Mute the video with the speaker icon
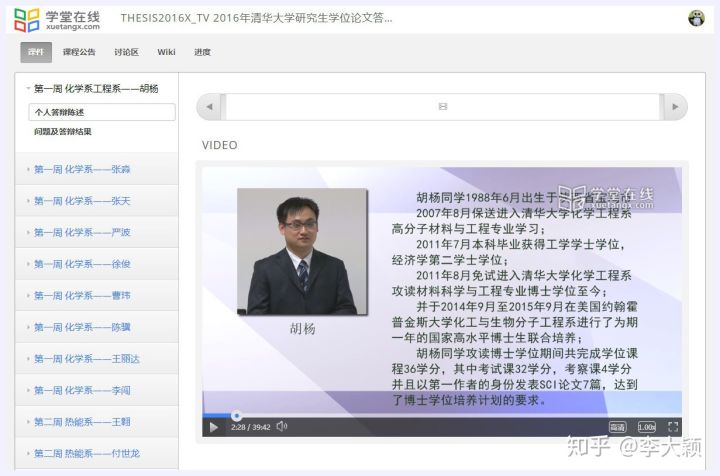This screenshot has width=720, height=476. pos(281,426)
